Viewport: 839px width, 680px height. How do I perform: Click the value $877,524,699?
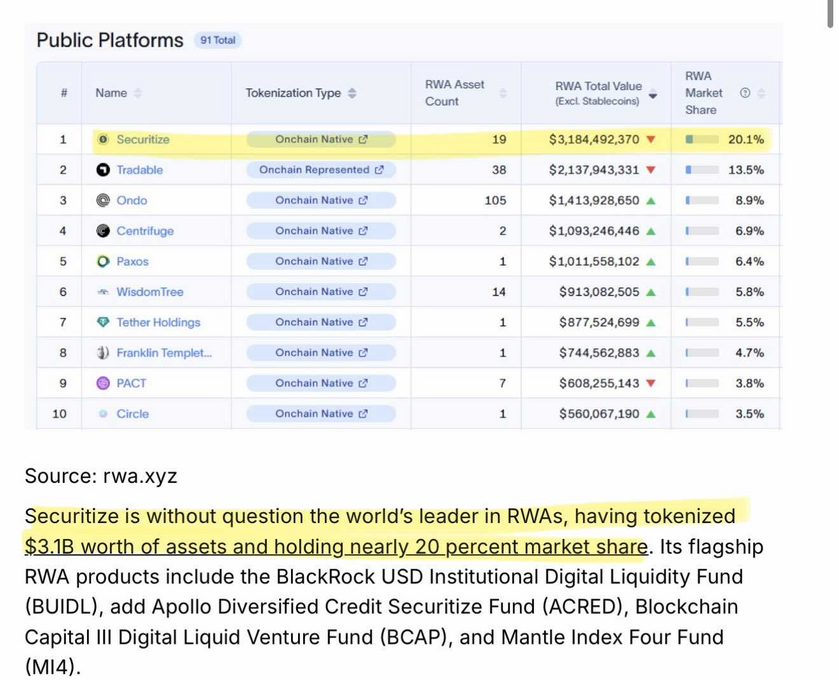click(599, 322)
